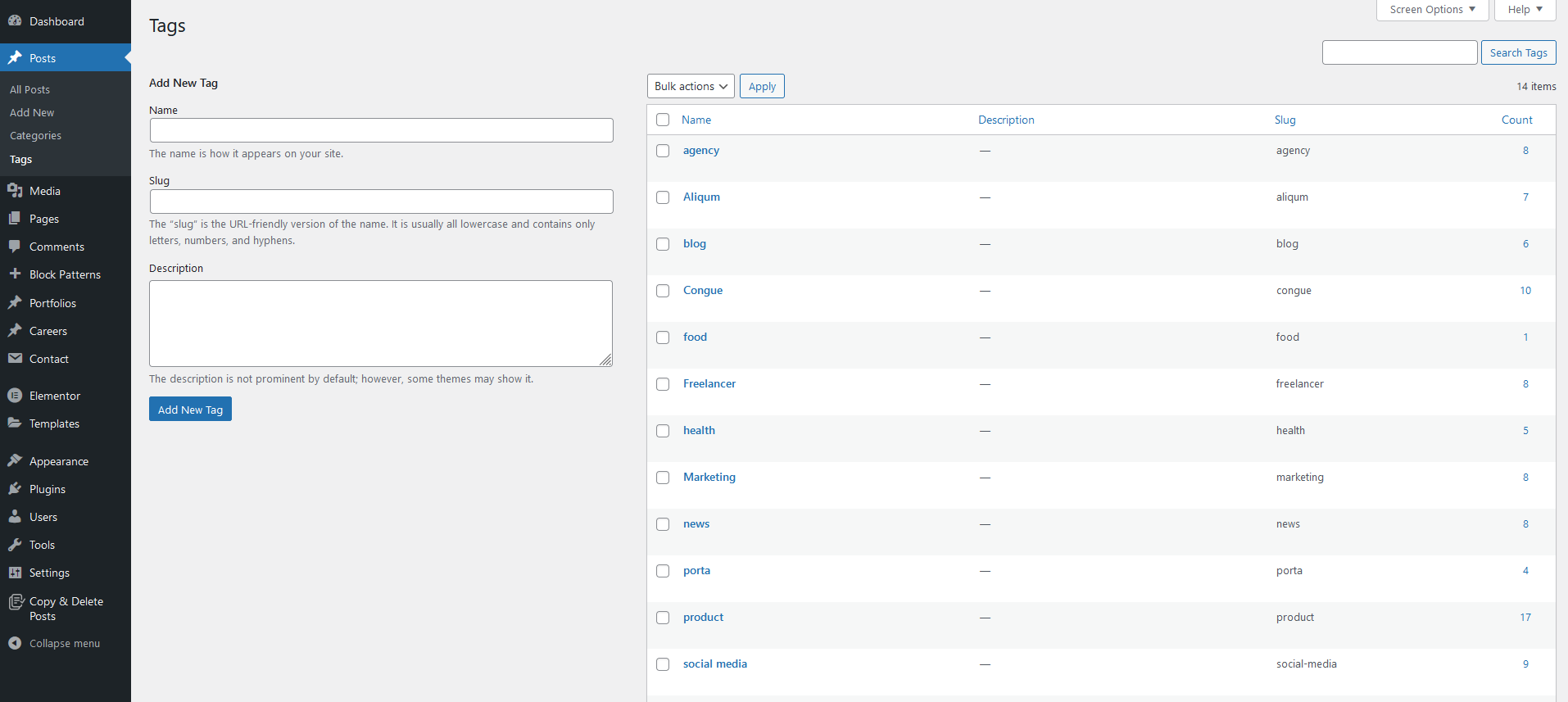Expand the Screen Options panel
This screenshot has height=702, width=1568.
click(1432, 10)
